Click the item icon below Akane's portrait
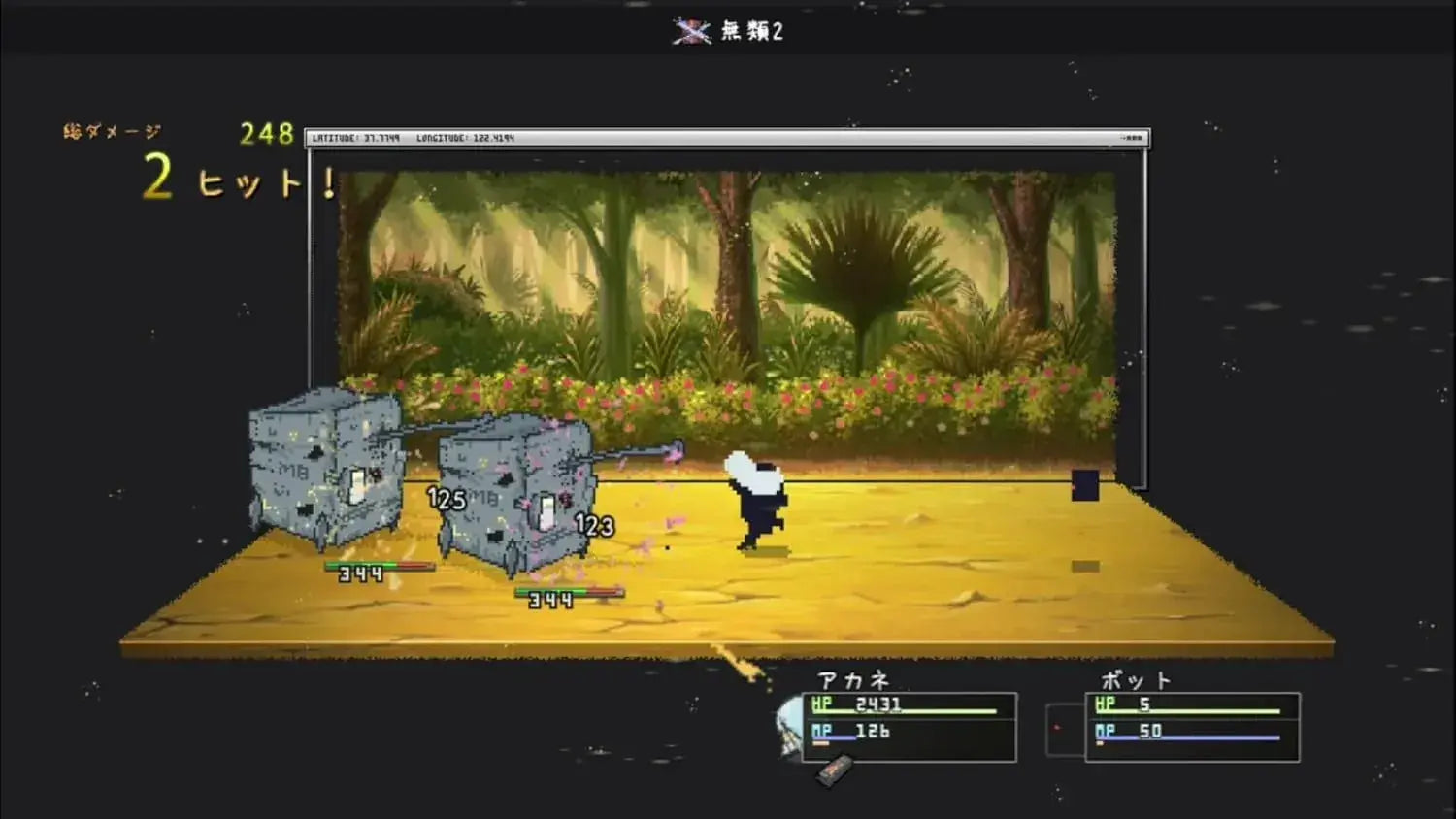 (834, 770)
